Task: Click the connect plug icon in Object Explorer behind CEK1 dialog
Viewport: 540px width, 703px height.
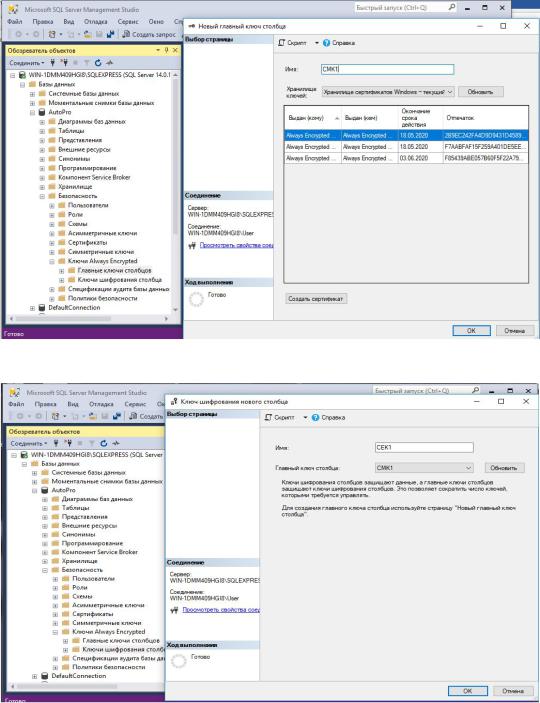Action: pyautogui.click(x=56, y=443)
